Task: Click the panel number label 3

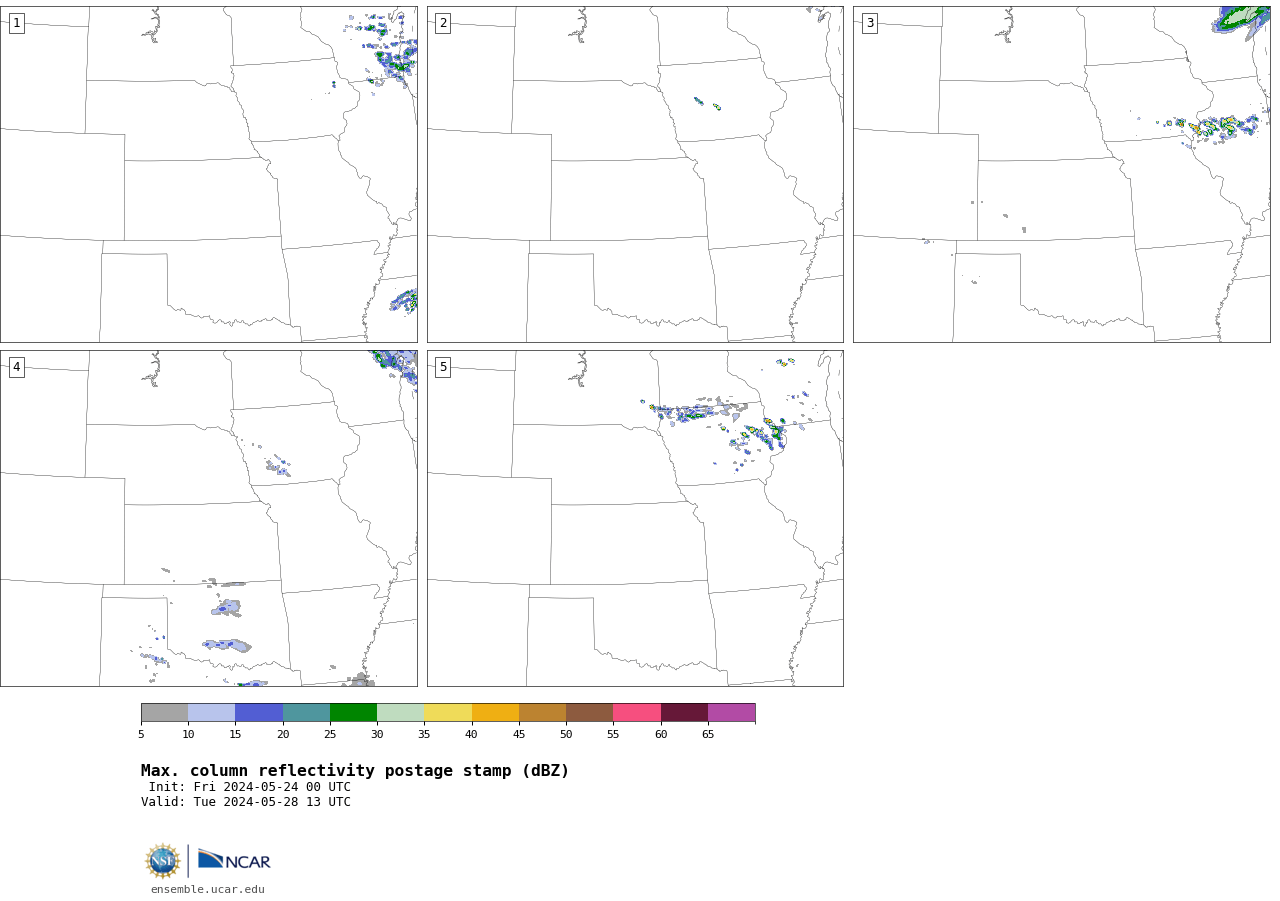Action: click(869, 23)
